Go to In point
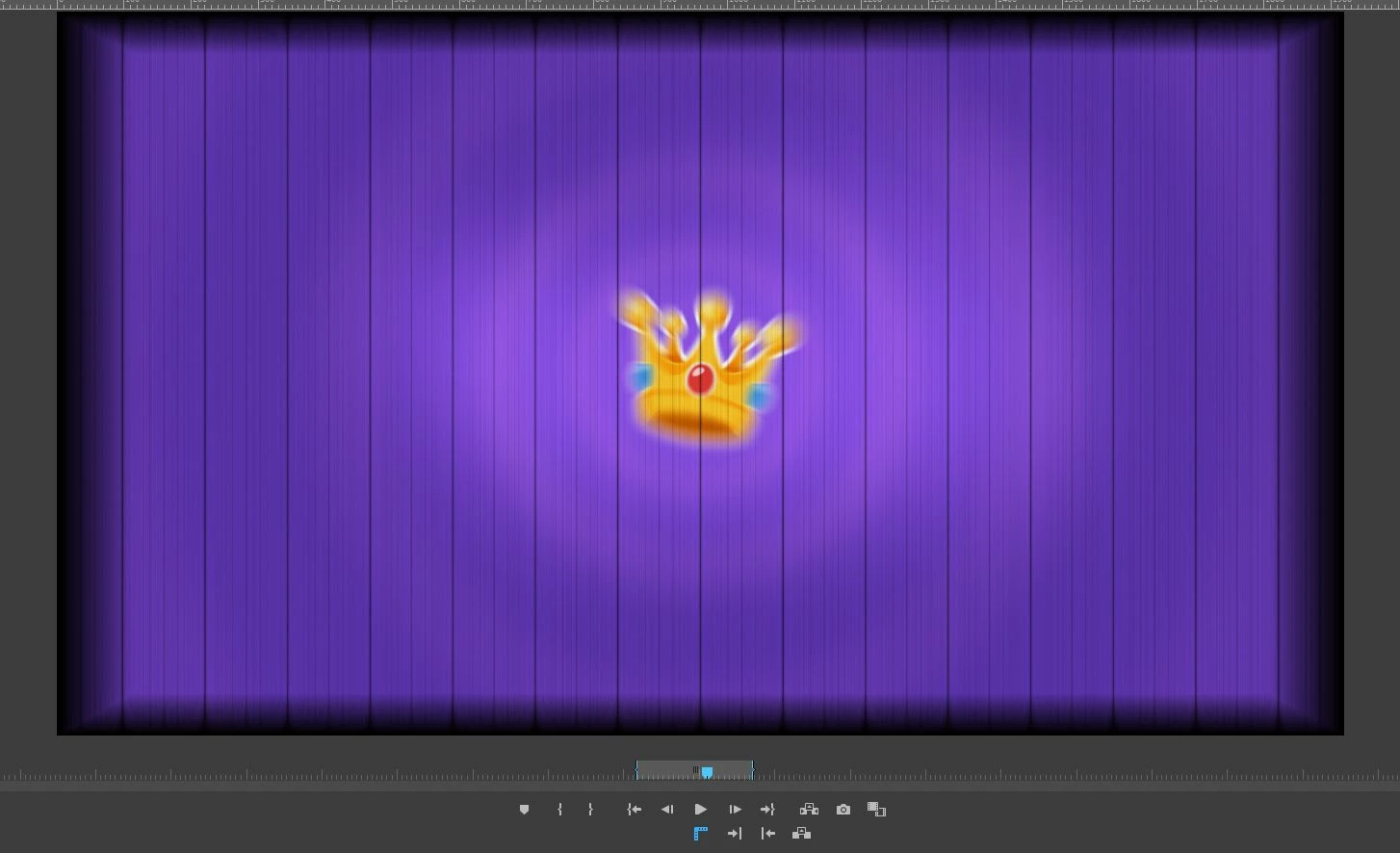Viewport: 1400px width, 853px height. pyautogui.click(x=634, y=810)
